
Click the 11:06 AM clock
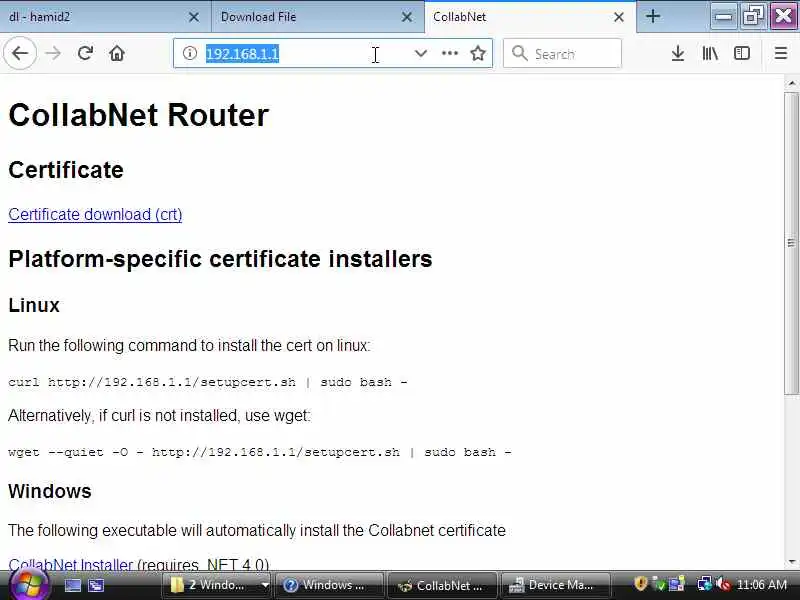click(x=762, y=584)
